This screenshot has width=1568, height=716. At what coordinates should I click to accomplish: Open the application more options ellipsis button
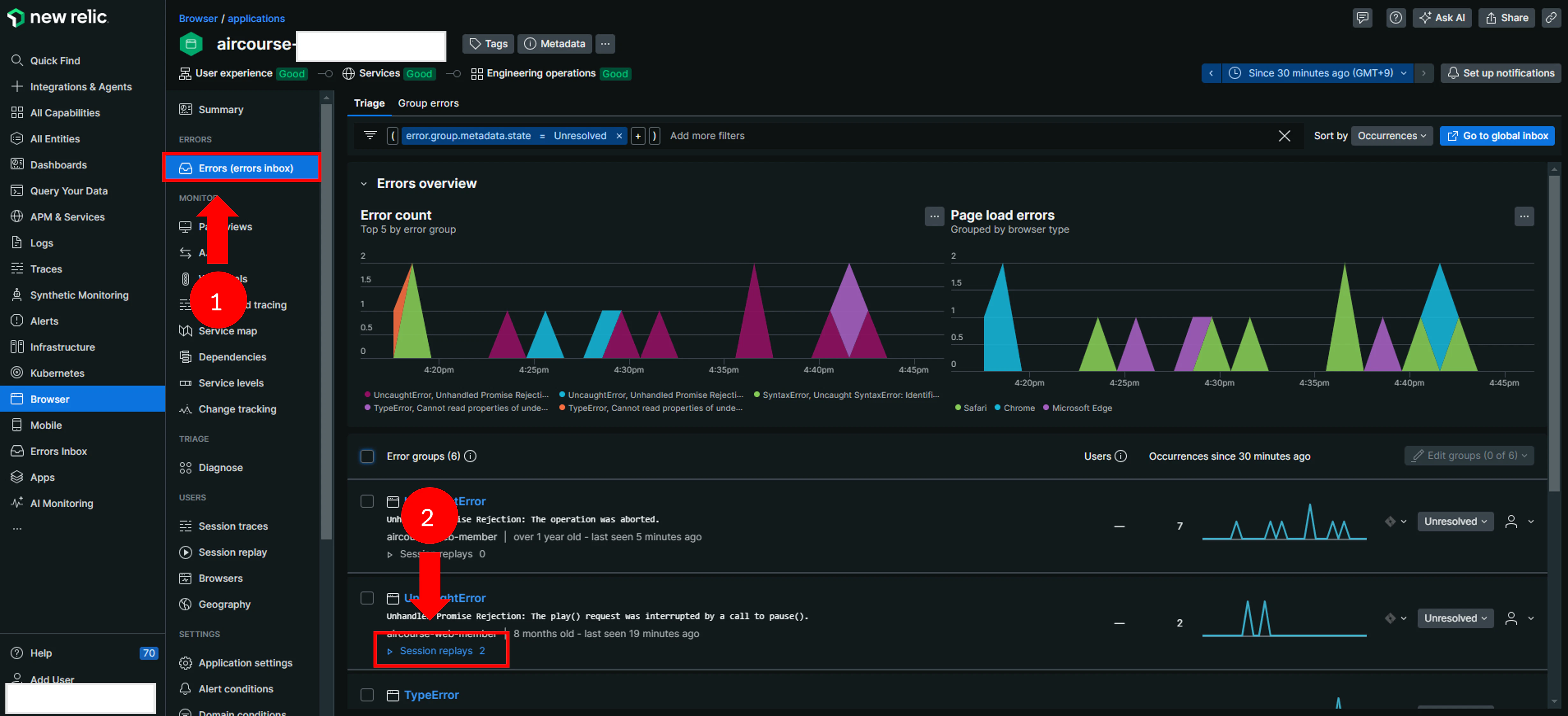coord(605,44)
